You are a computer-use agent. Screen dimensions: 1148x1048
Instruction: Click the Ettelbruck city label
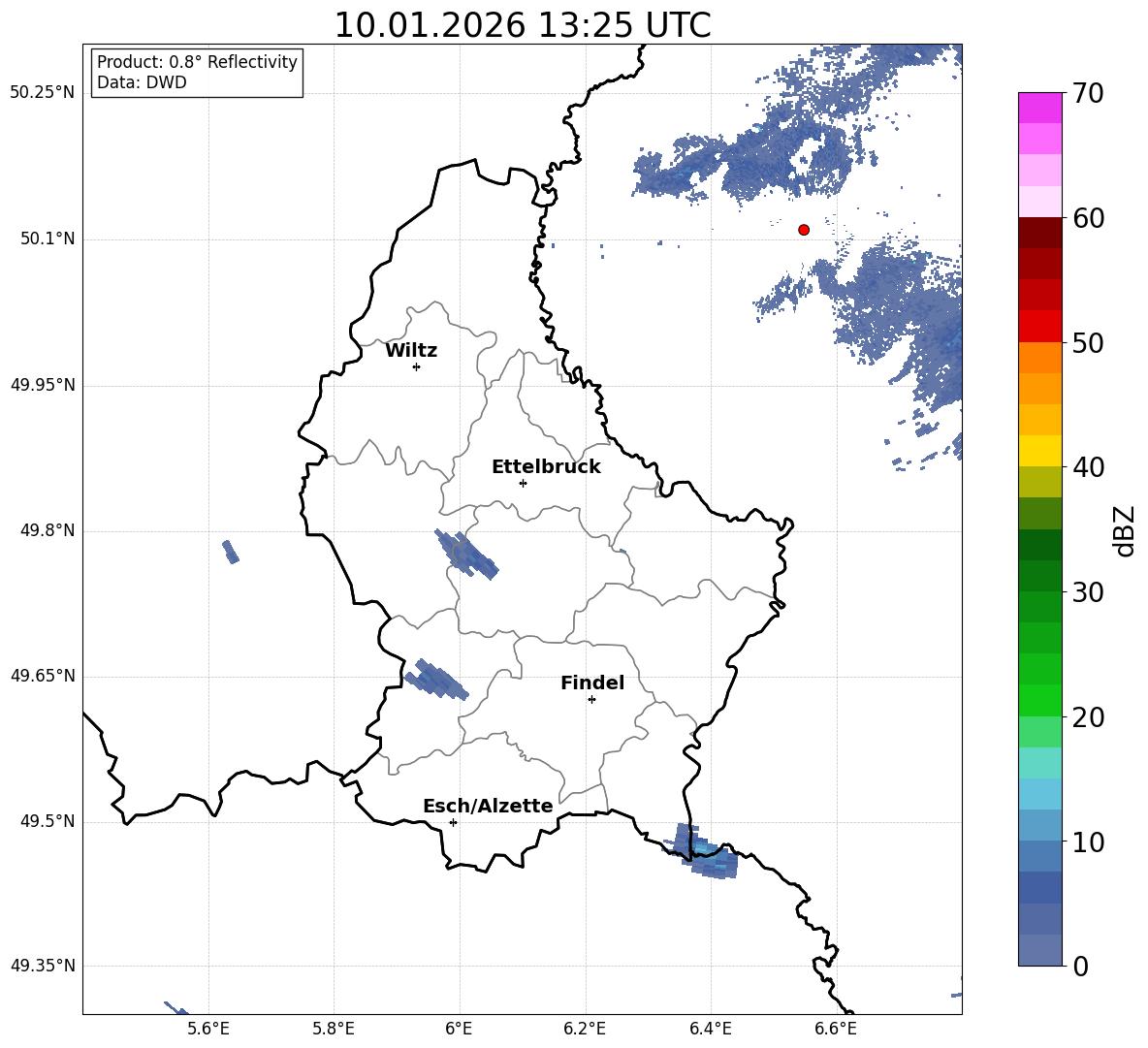546,467
